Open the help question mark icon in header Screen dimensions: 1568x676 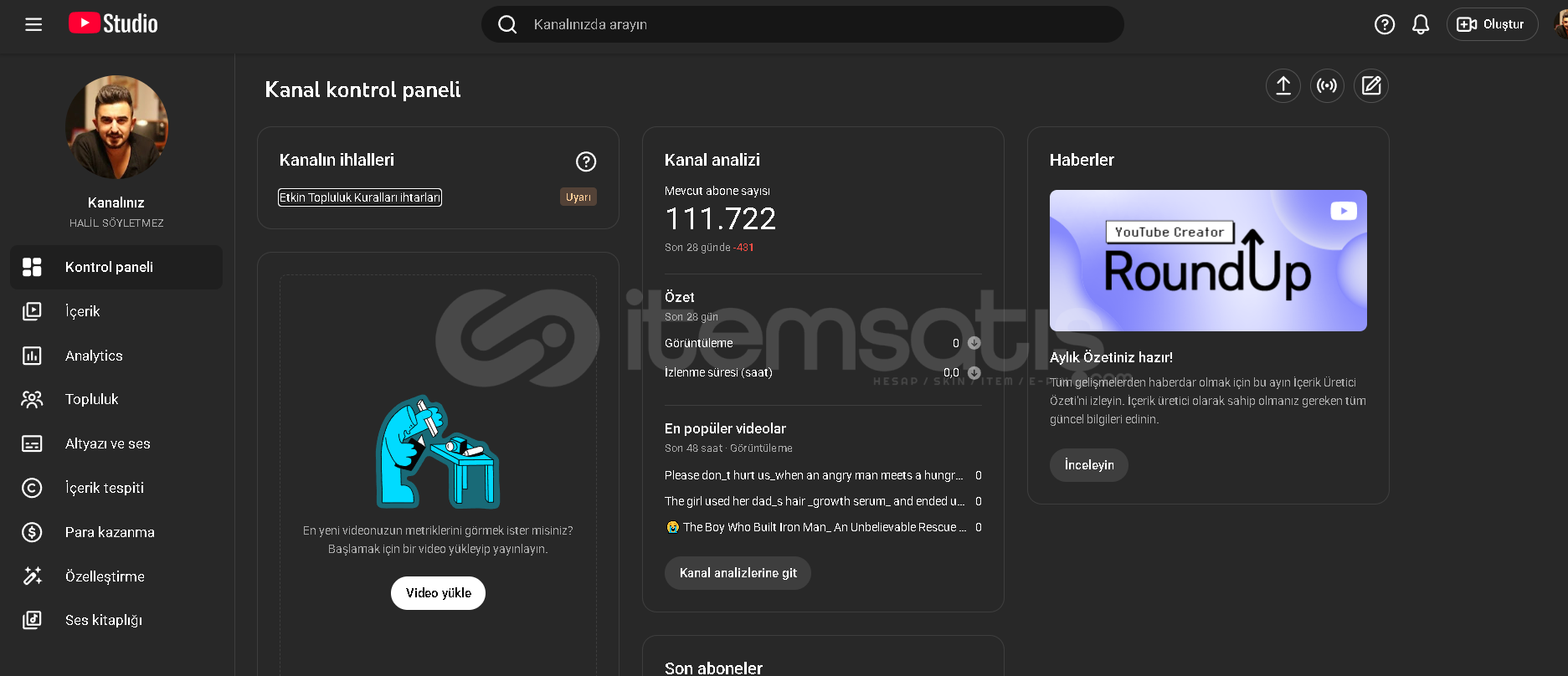[1385, 24]
